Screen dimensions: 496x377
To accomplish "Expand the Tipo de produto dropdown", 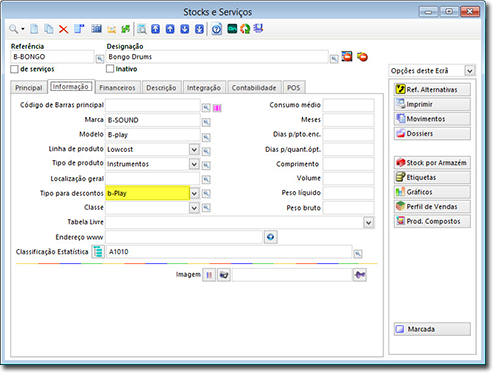I will coord(194,164).
